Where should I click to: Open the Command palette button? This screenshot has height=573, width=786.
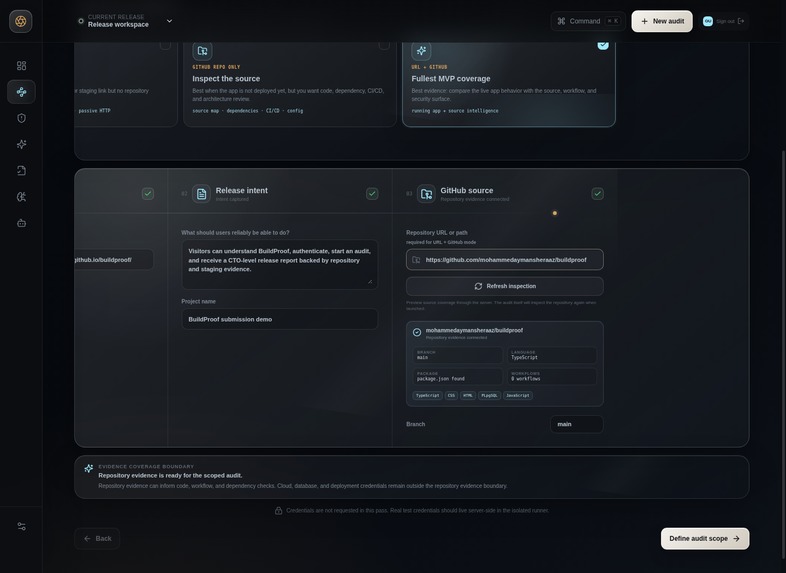(588, 21)
